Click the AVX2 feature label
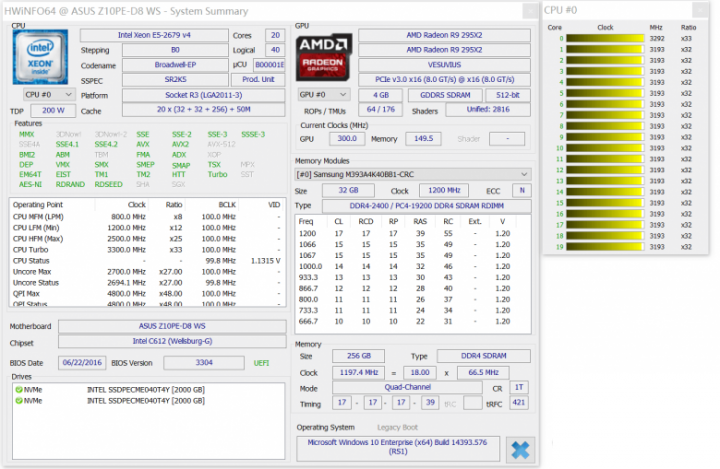 click(180, 144)
